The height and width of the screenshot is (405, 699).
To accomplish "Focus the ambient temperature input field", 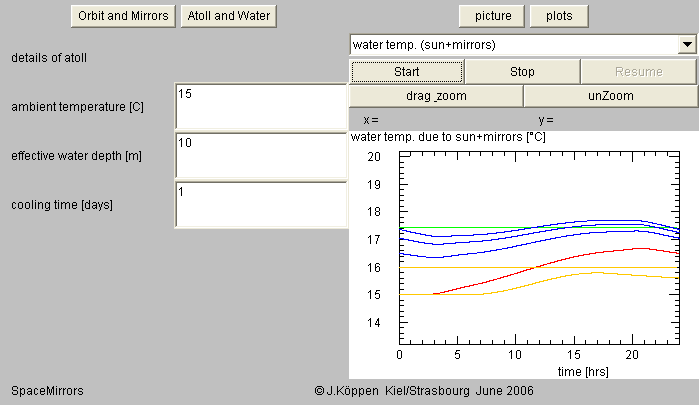I will pyautogui.click(x=260, y=106).
